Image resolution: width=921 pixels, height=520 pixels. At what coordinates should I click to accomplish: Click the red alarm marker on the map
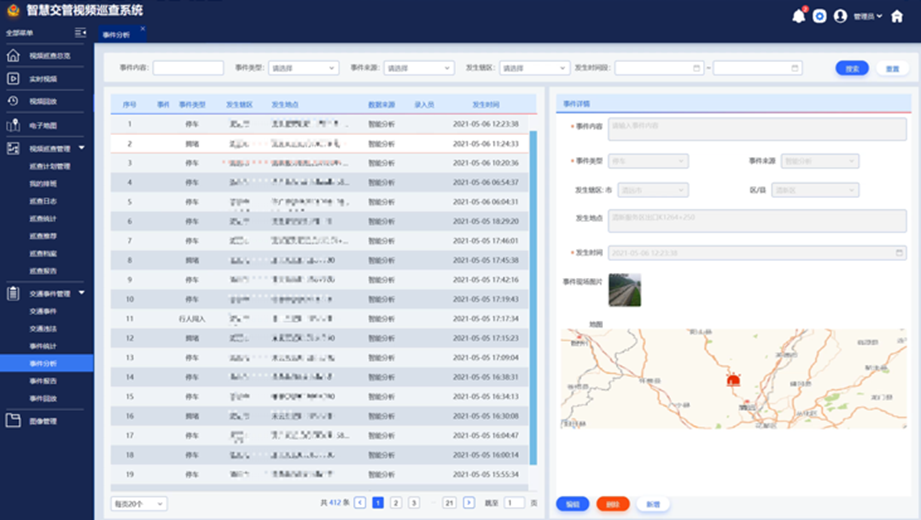[x=733, y=380]
